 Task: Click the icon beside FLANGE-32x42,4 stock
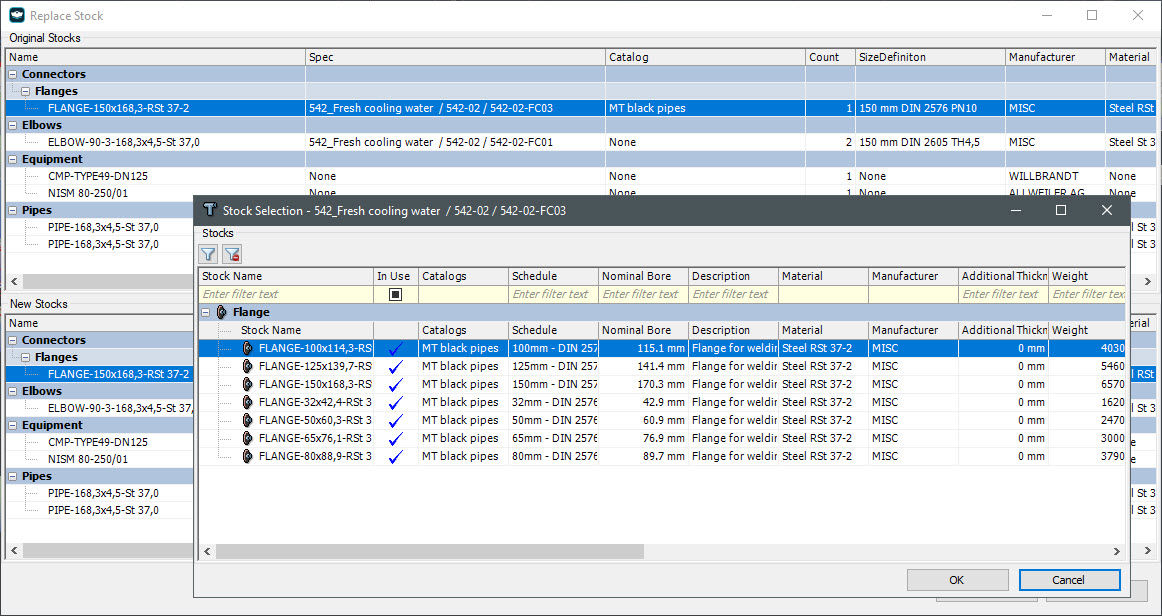pos(247,402)
